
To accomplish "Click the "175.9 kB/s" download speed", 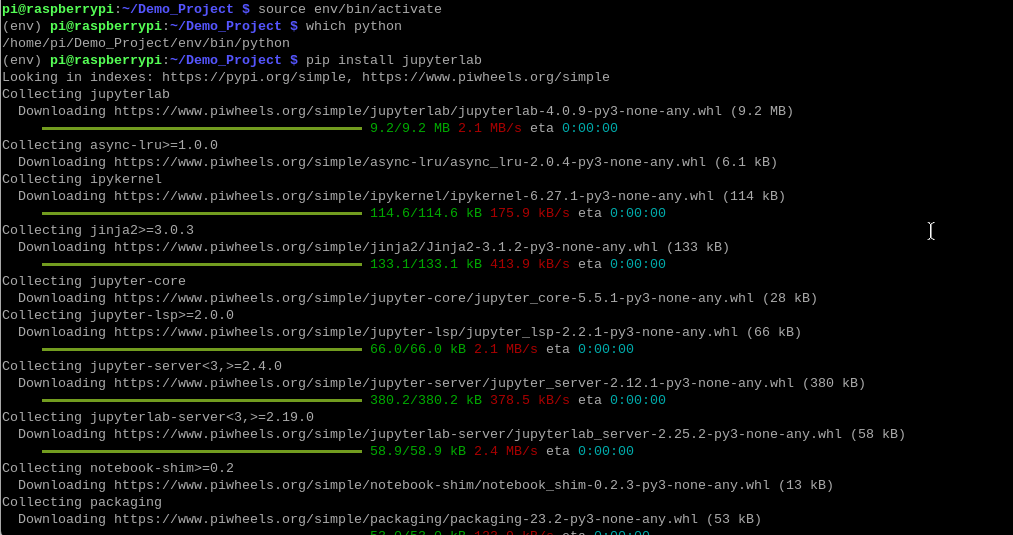I will click(x=530, y=213).
